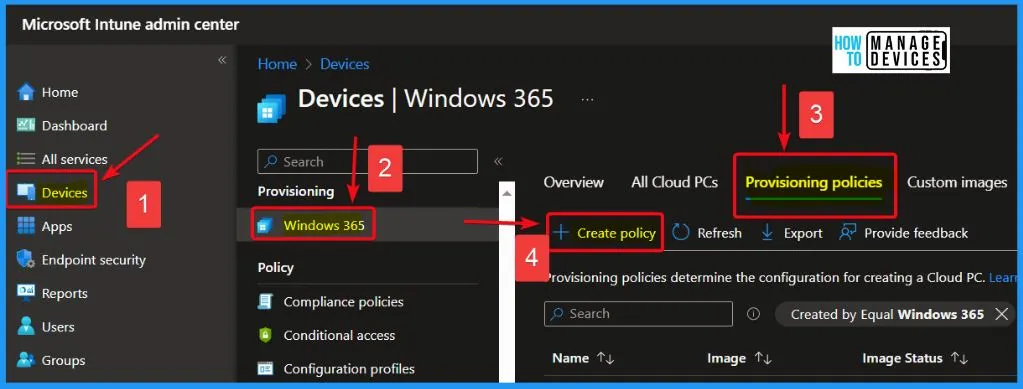
Task: Sort the table by Image Status column arrows
Action: point(958,358)
